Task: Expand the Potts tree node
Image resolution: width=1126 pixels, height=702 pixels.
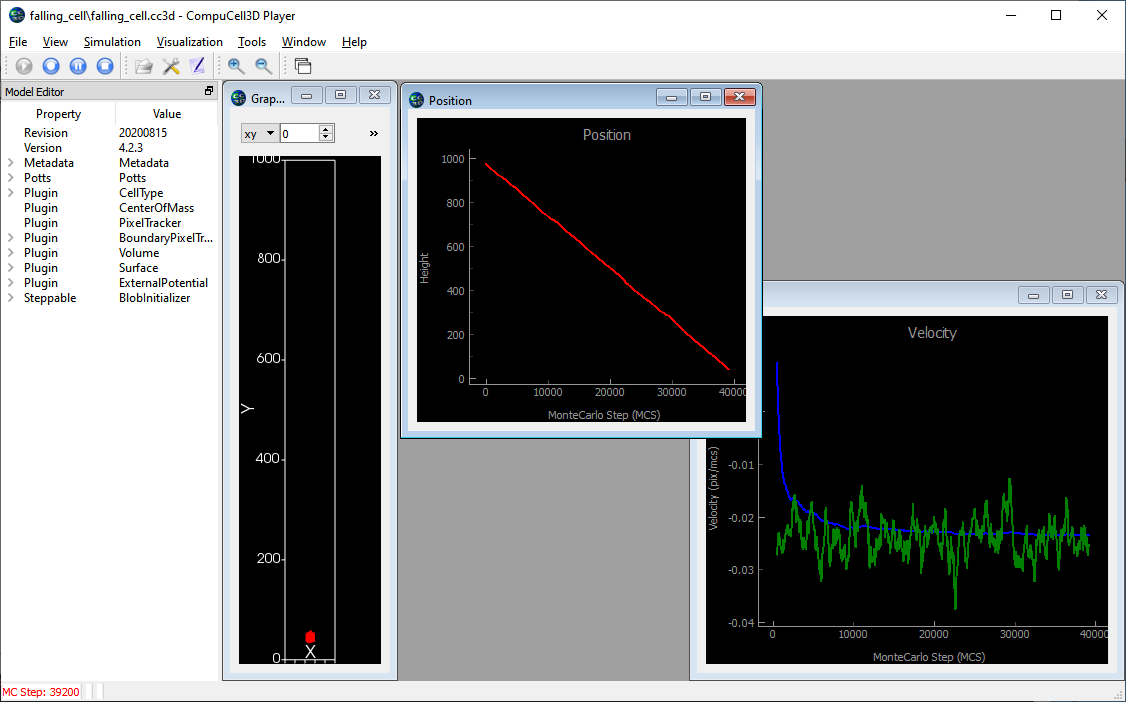Action: click(10, 178)
